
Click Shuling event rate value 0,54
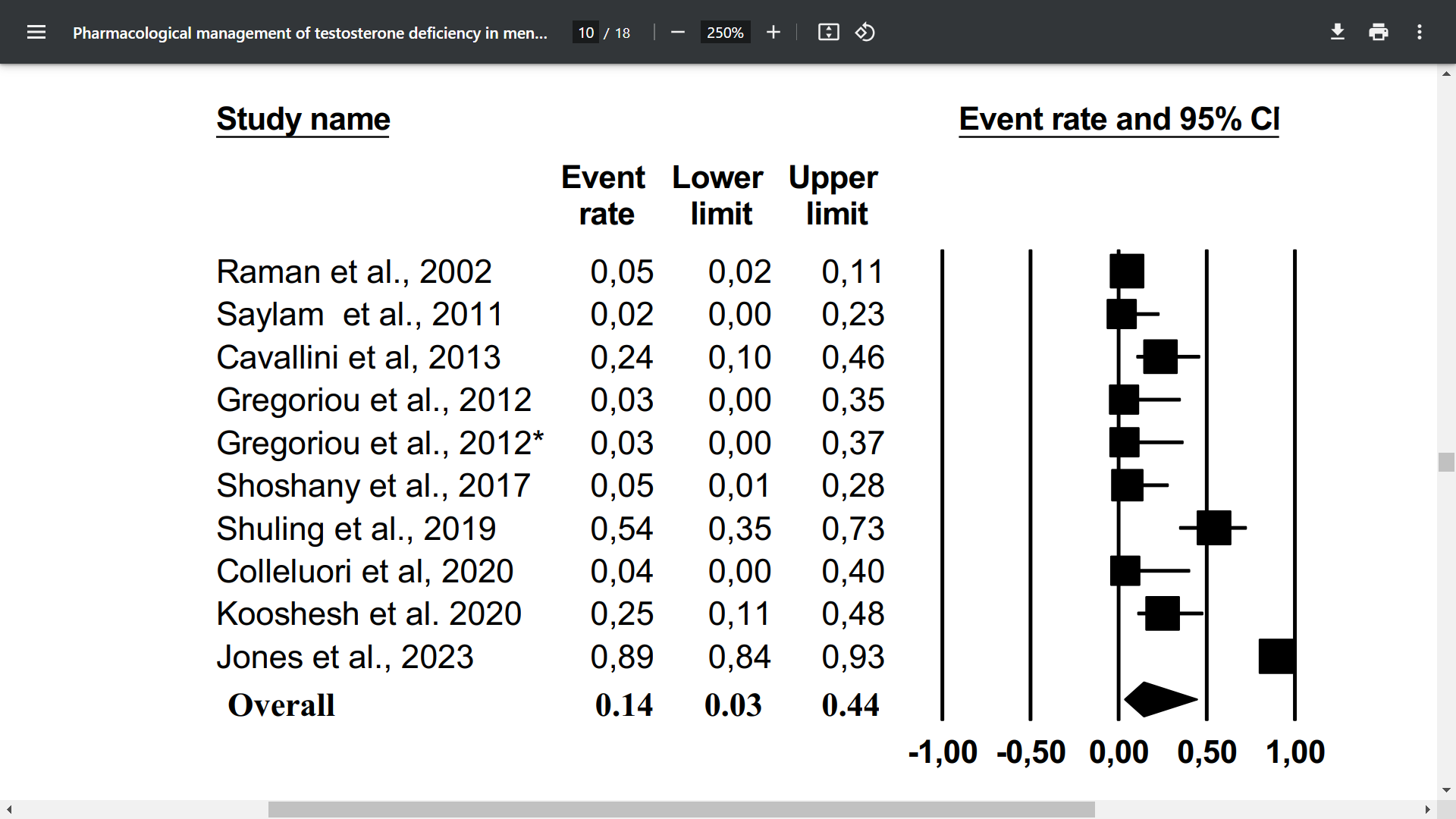click(622, 529)
